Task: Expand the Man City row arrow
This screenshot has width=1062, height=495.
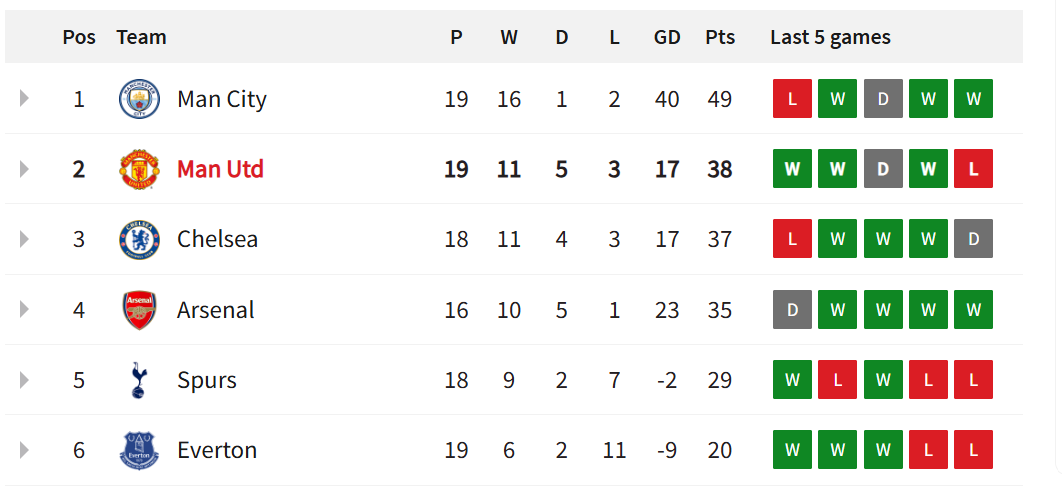Action: [24, 99]
